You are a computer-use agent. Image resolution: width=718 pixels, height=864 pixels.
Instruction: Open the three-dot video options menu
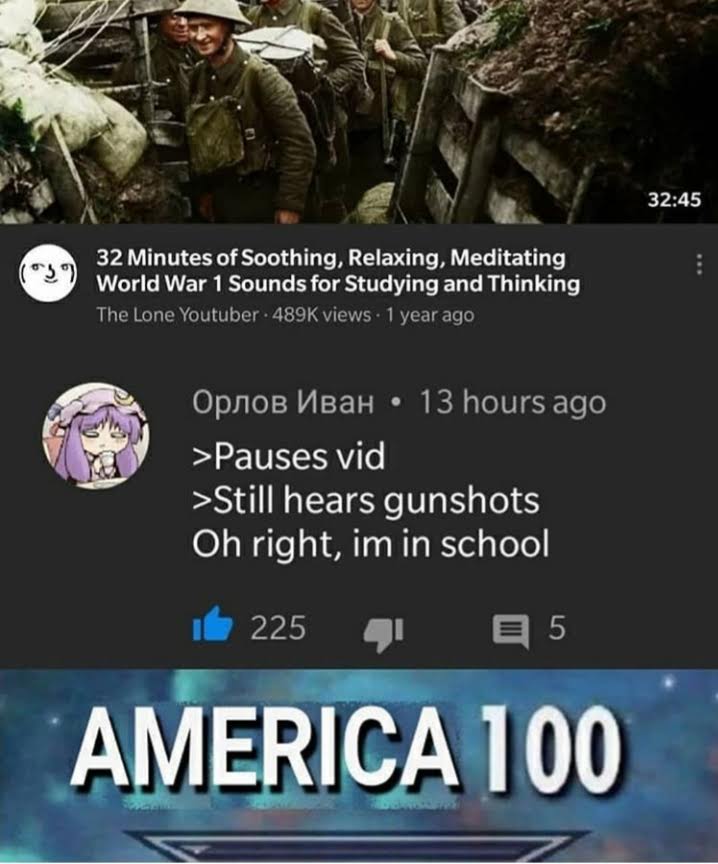click(699, 264)
